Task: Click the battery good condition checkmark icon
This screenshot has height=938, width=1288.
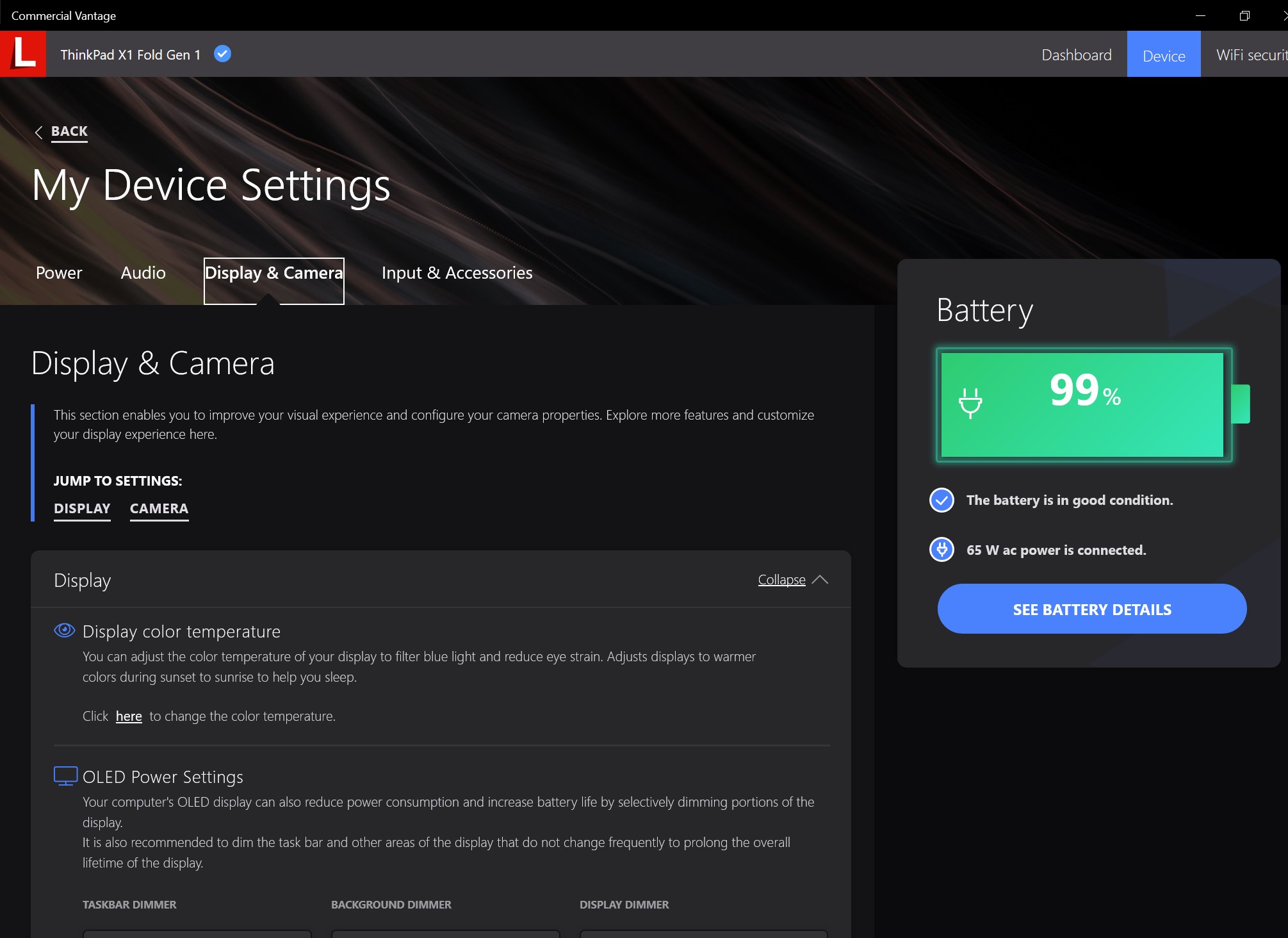Action: coord(942,500)
